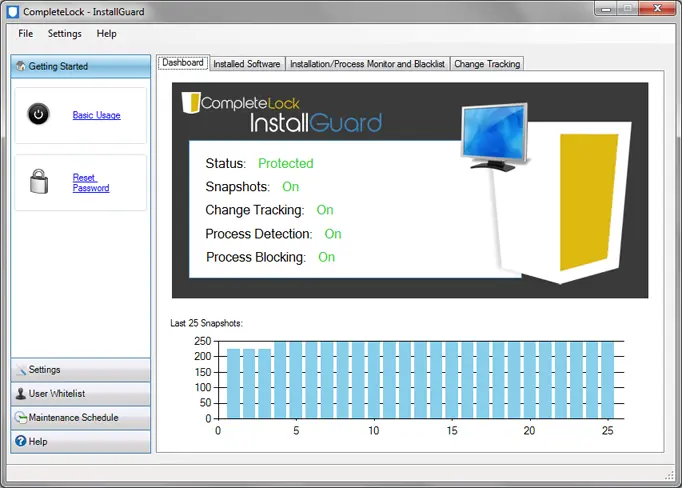The width and height of the screenshot is (682, 488).
Task: Open the Settings menu in menu bar
Action: point(64,33)
